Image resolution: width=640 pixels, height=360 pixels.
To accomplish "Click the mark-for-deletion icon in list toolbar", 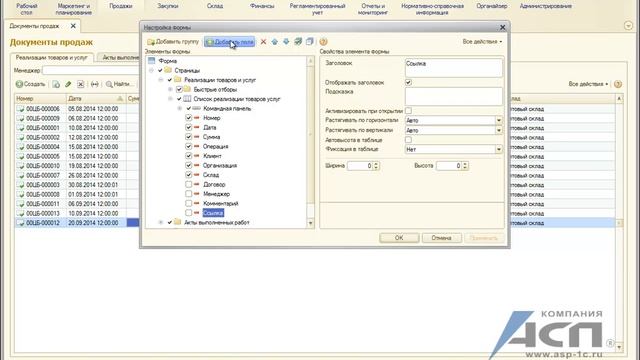I will click(x=80, y=84).
